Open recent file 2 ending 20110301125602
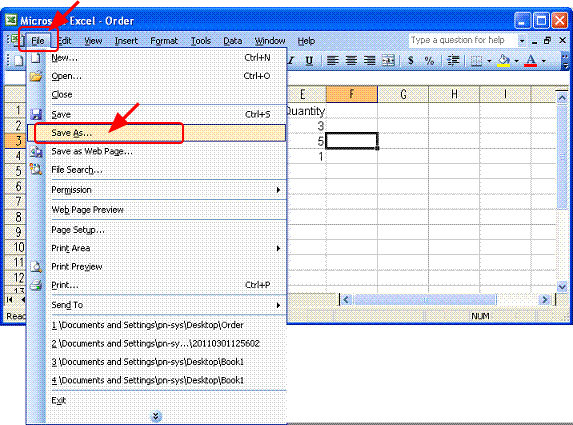 pos(156,344)
